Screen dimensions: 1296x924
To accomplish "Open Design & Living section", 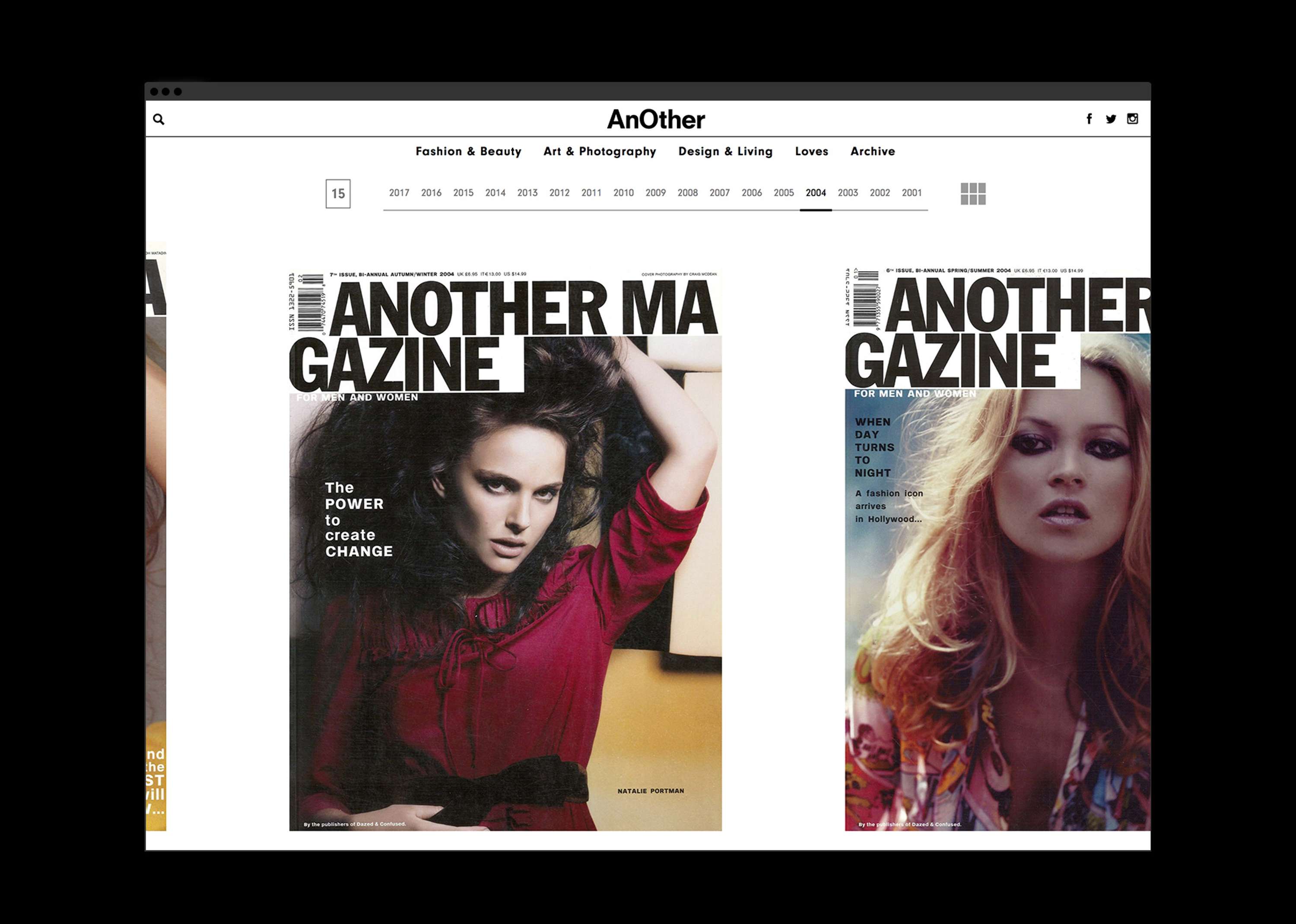I will pyautogui.click(x=726, y=152).
